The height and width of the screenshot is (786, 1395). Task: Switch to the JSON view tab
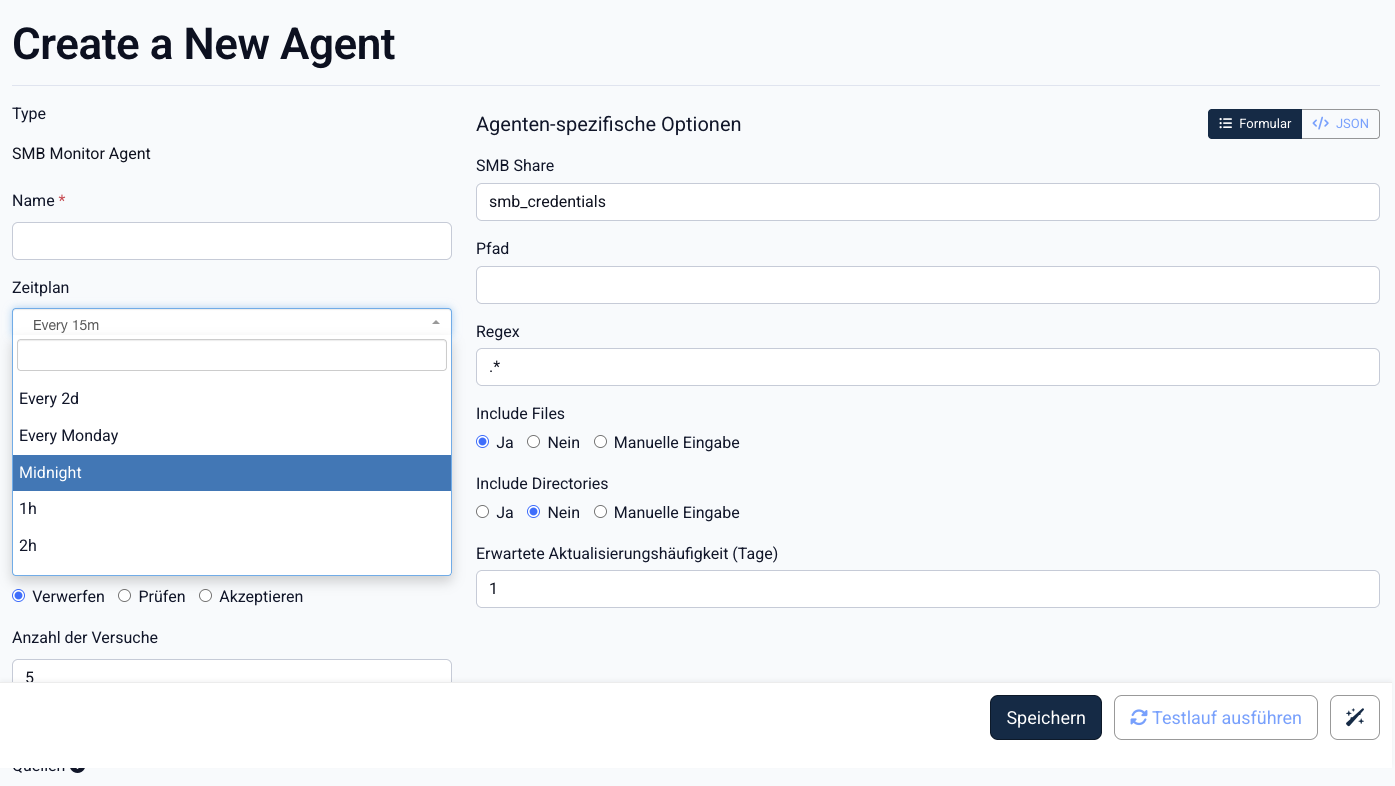(x=1340, y=123)
